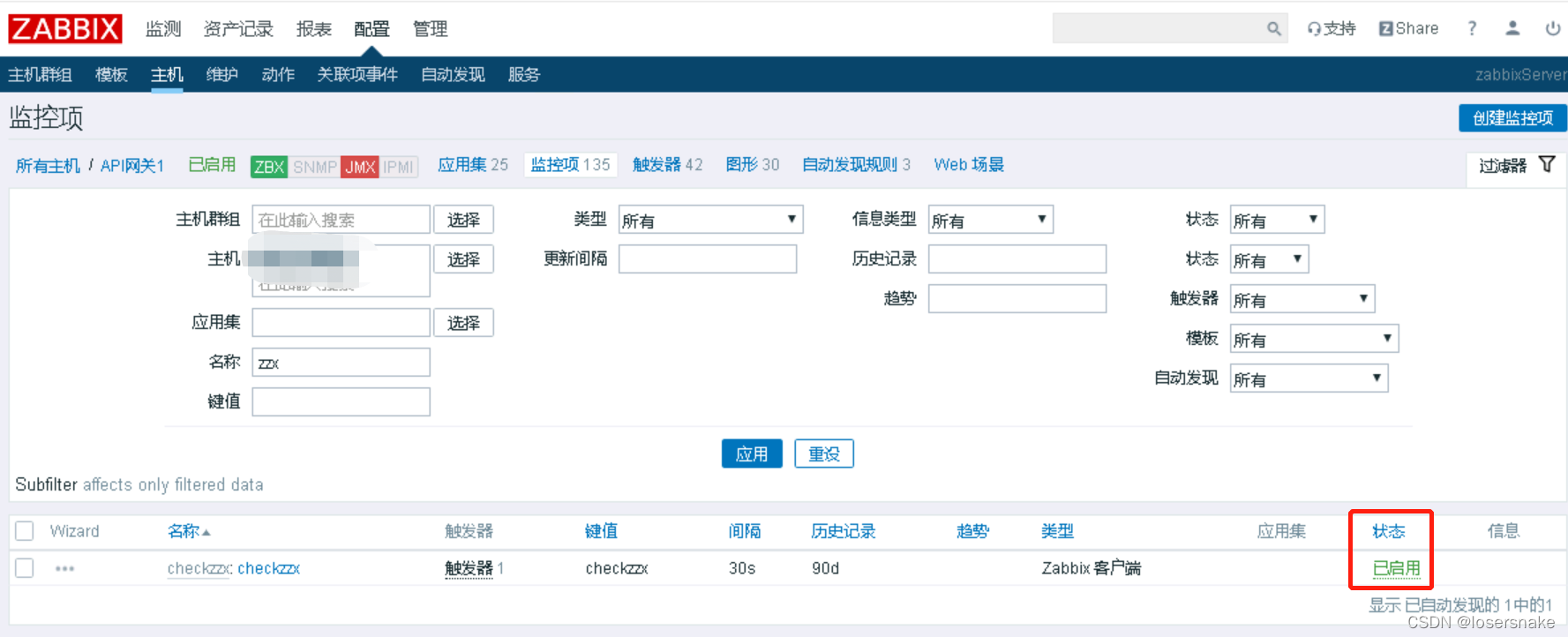Open the checkzzx row ellipsis wizard menu
Image resolution: width=1568 pixels, height=637 pixels.
(x=64, y=568)
